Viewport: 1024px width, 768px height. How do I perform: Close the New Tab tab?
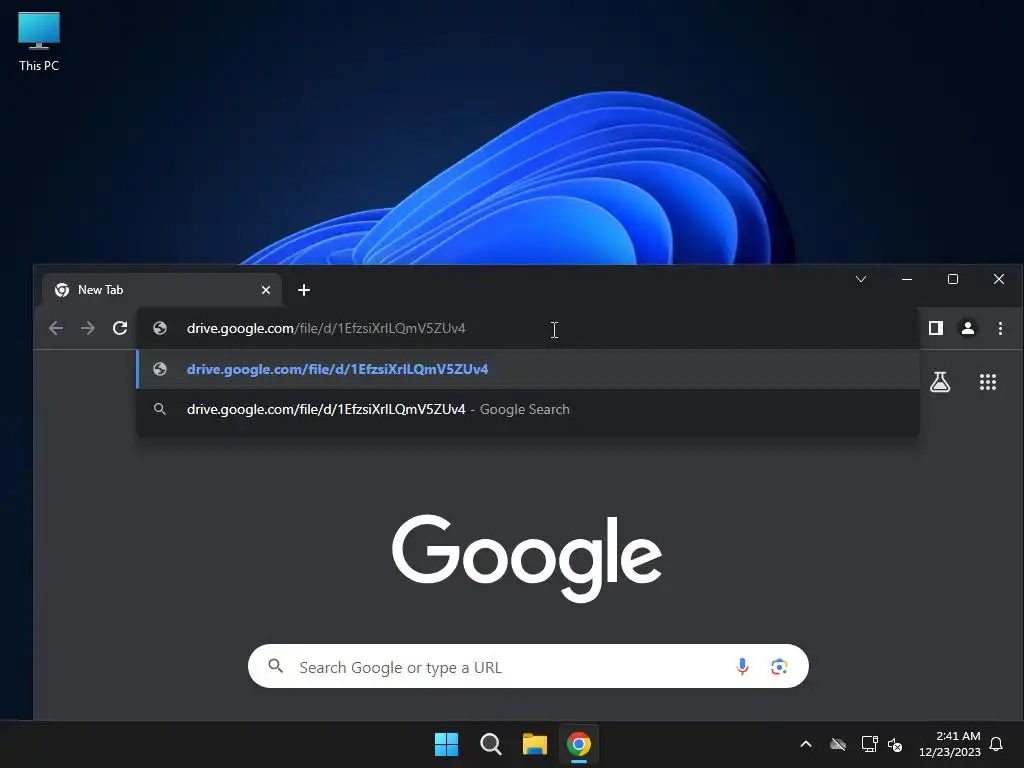266,290
